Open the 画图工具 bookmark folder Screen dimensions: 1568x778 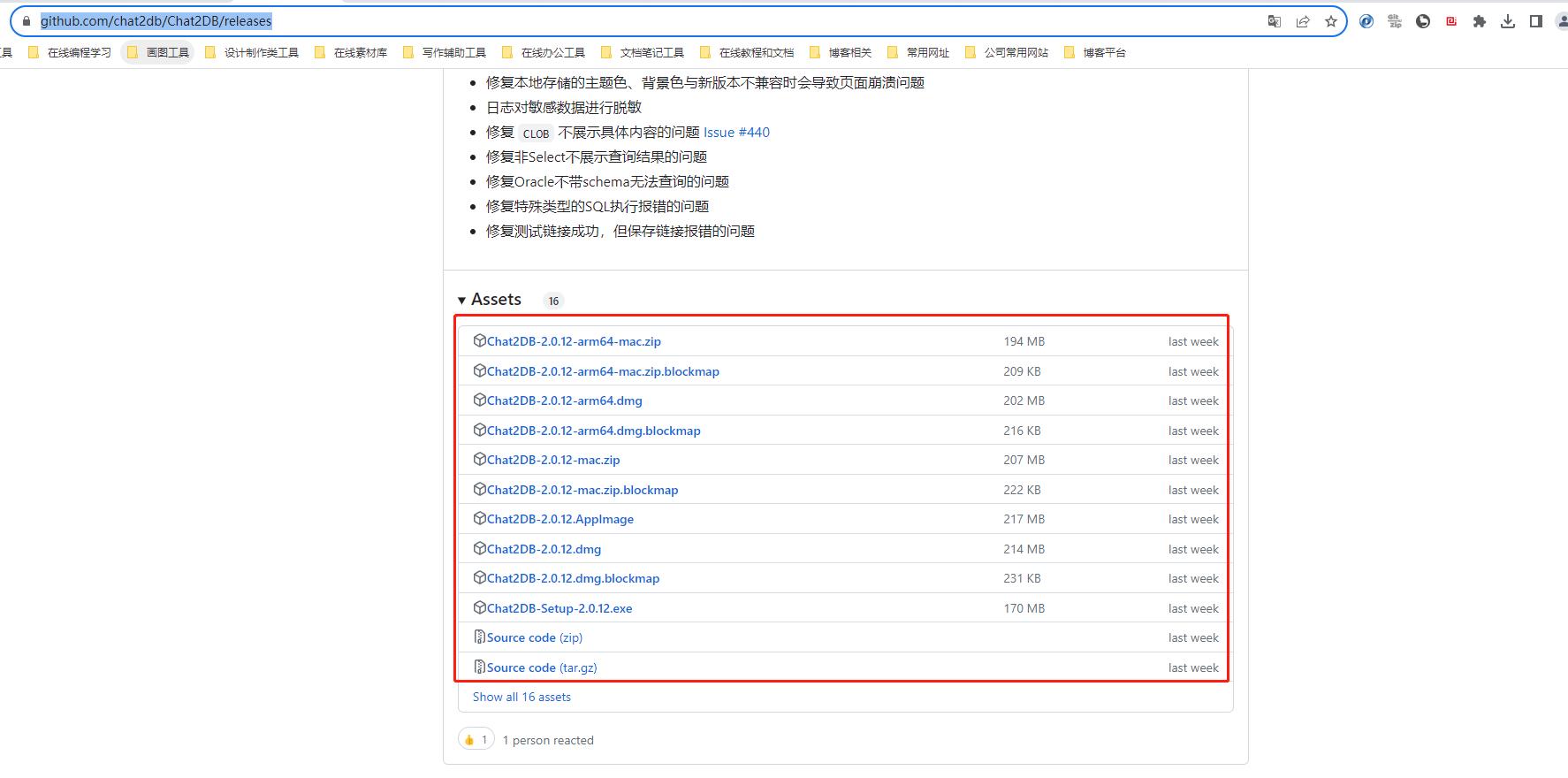pos(157,52)
